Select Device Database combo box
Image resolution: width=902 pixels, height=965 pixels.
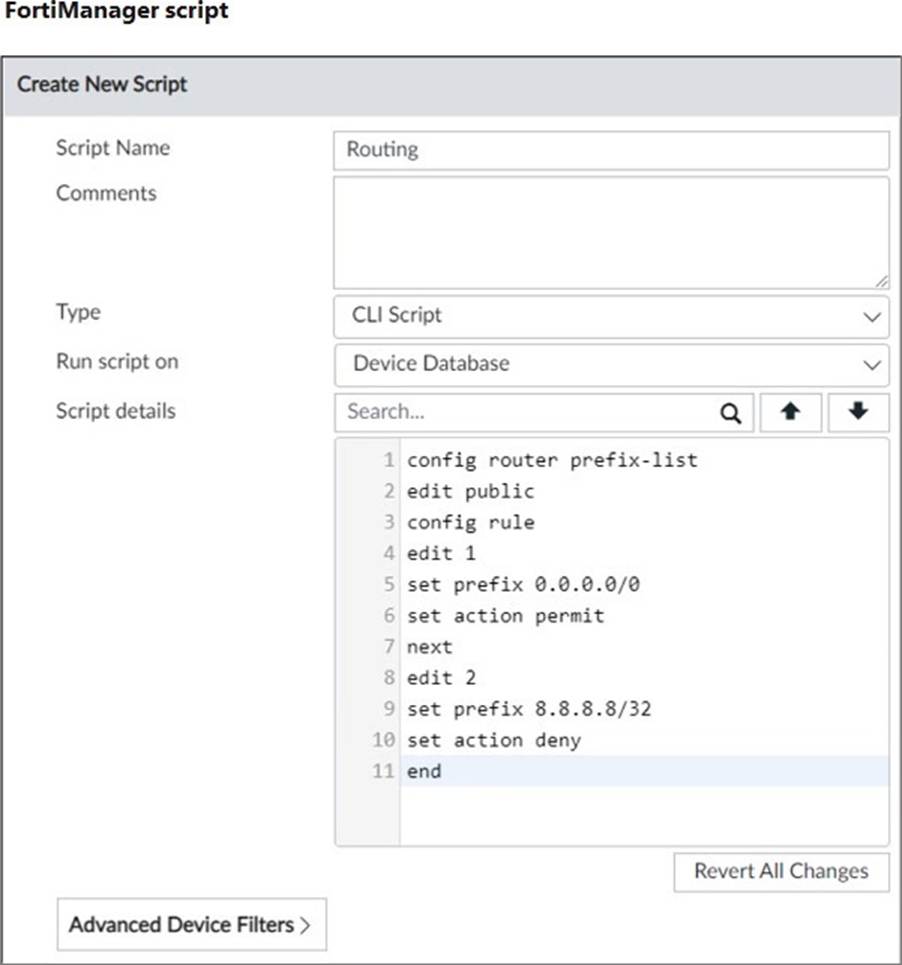611,364
